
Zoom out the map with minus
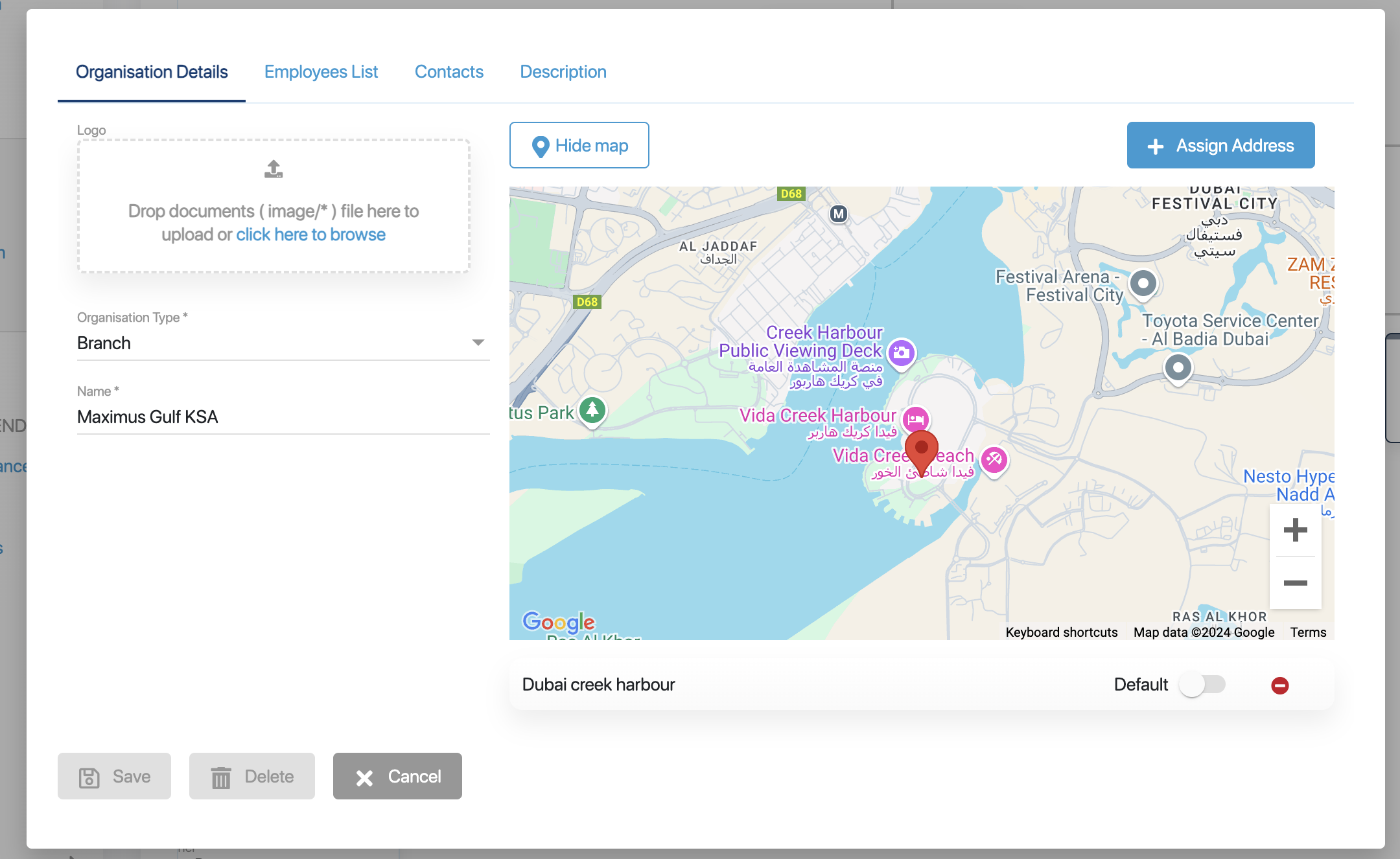coord(1295,583)
